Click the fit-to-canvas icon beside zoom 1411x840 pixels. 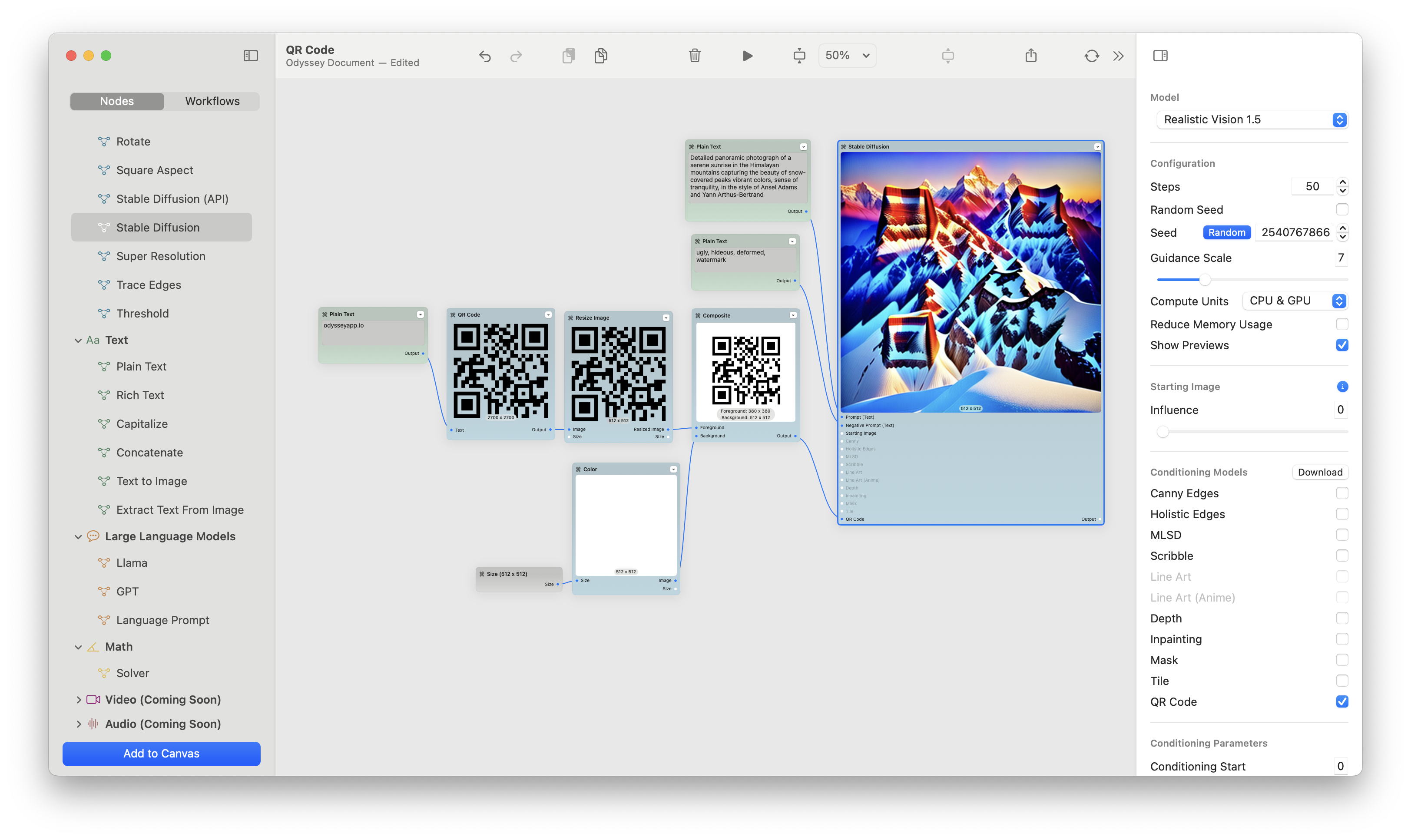pyautogui.click(x=798, y=56)
